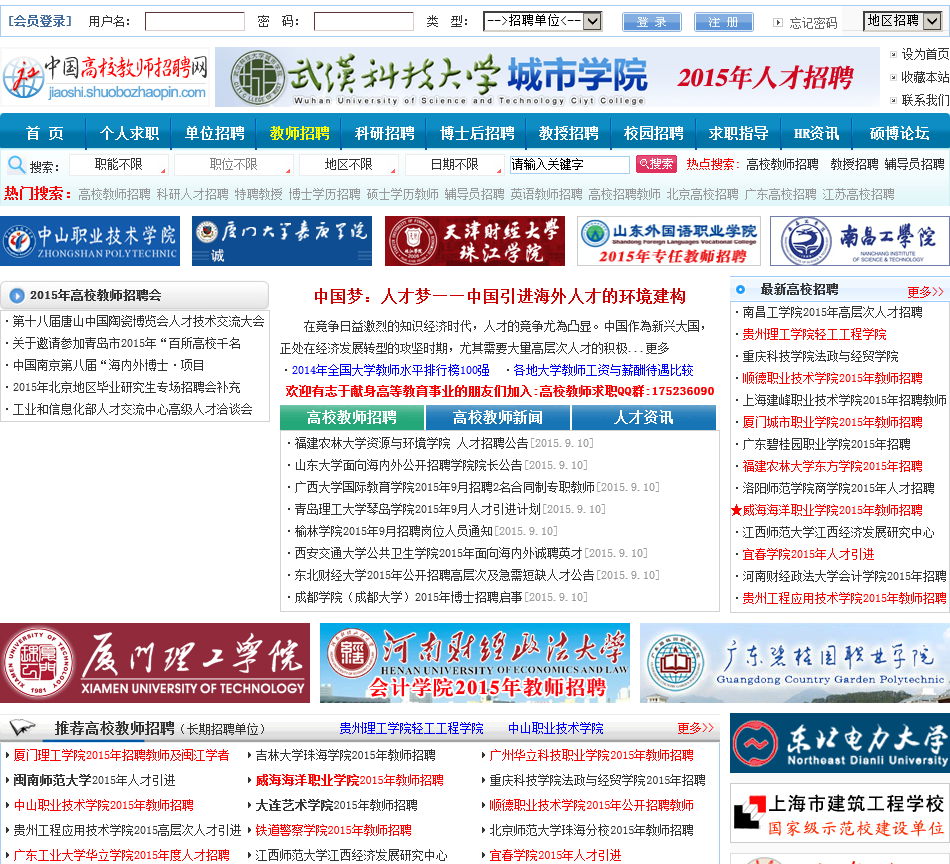Expand the 职能不限 selector
The height and width of the screenshot is (864, 950).
[119, 165]
